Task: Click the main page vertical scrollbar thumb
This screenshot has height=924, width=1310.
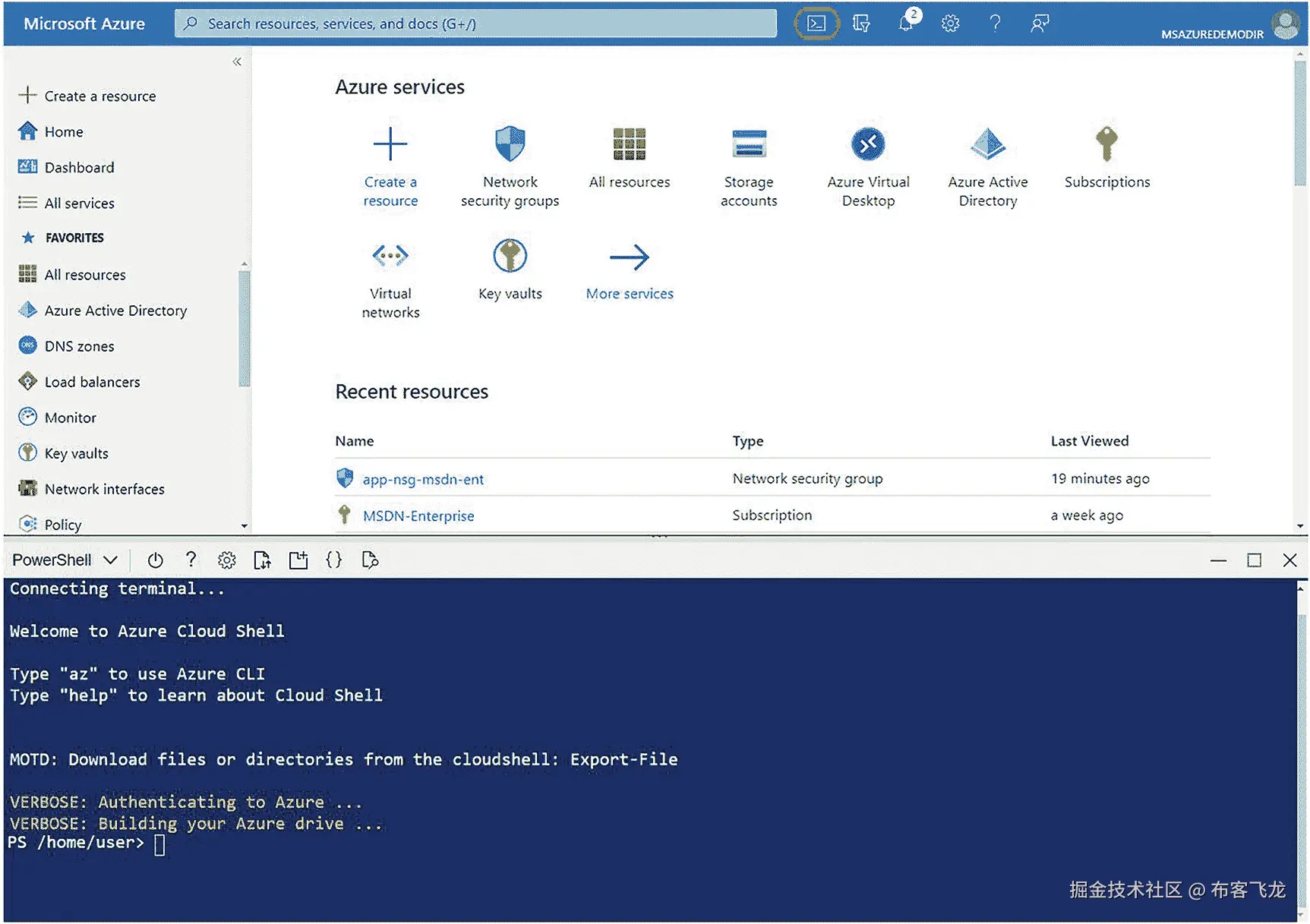Action: (1300, 123)
